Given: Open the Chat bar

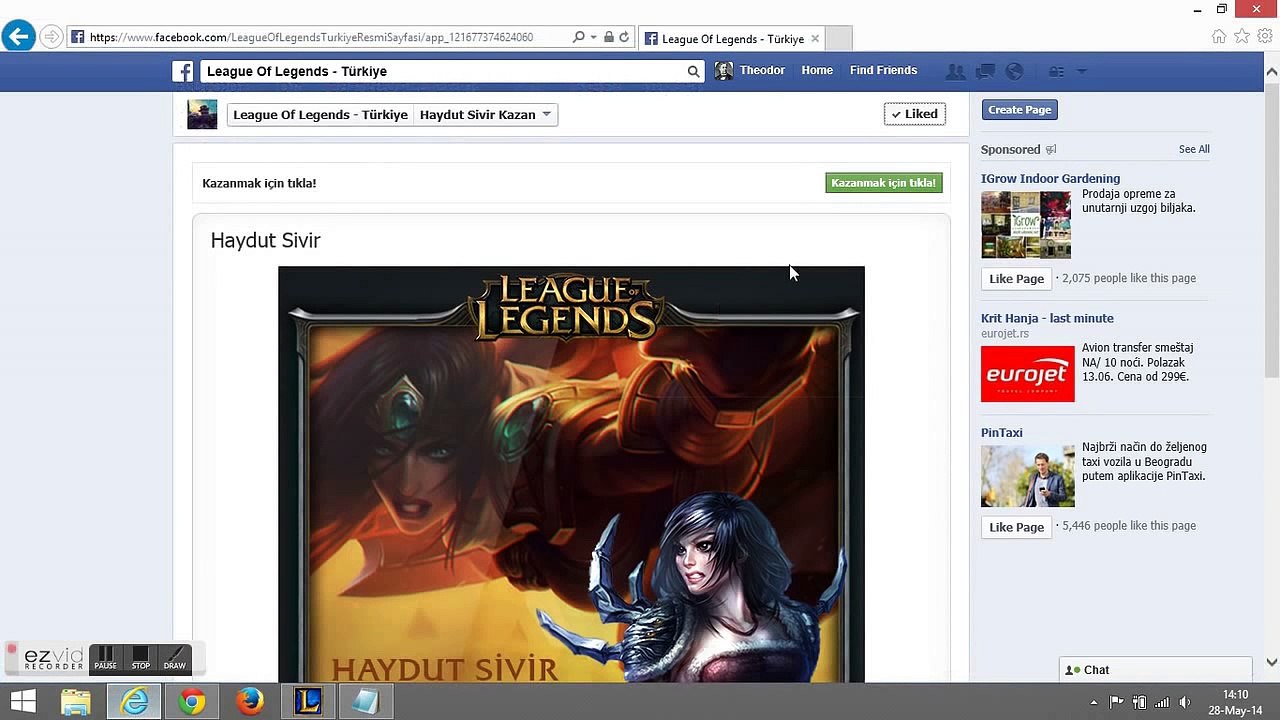Looking at the screenshot, I should pos(1155,670).
